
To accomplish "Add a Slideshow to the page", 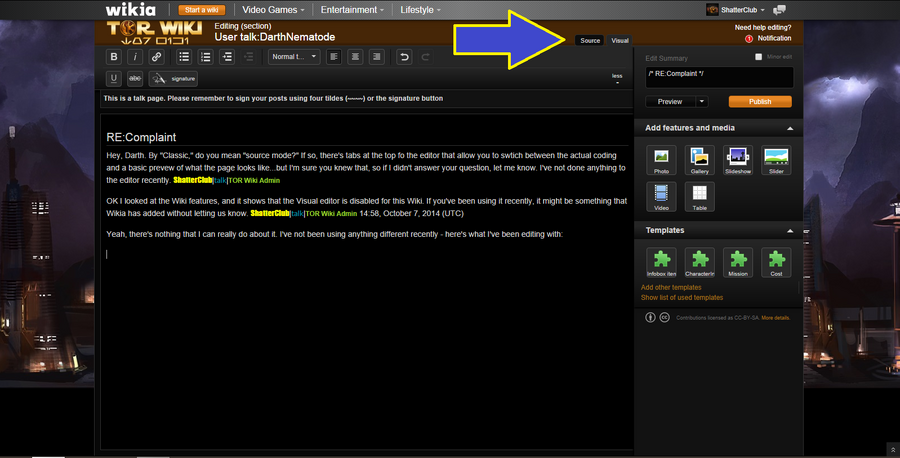I will (738, 160).
